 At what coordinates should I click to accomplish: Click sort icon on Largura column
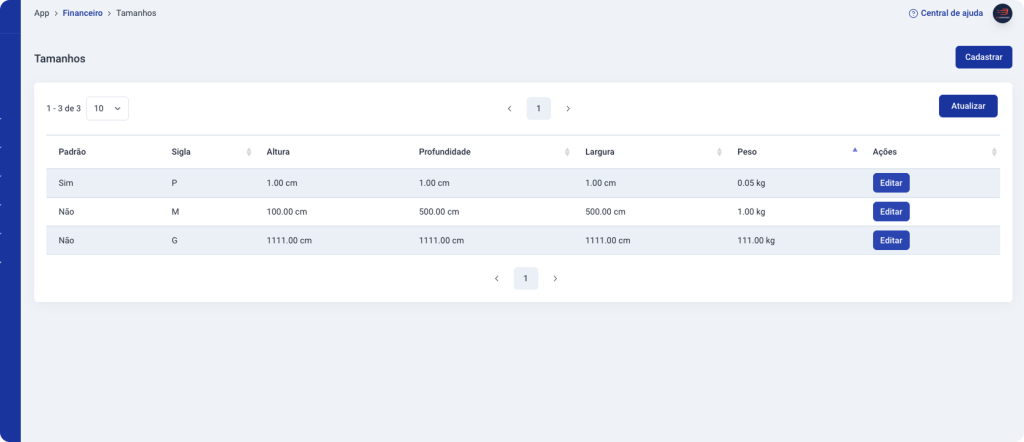pos(719,152)
